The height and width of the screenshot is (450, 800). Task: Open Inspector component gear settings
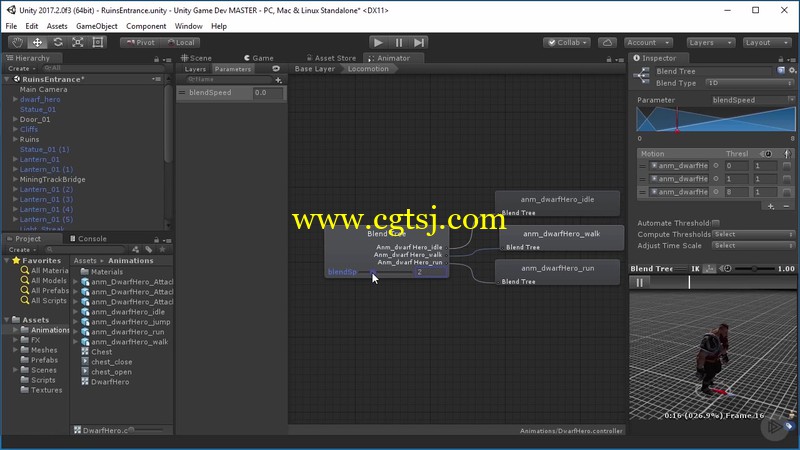click(x=792, y=71)
